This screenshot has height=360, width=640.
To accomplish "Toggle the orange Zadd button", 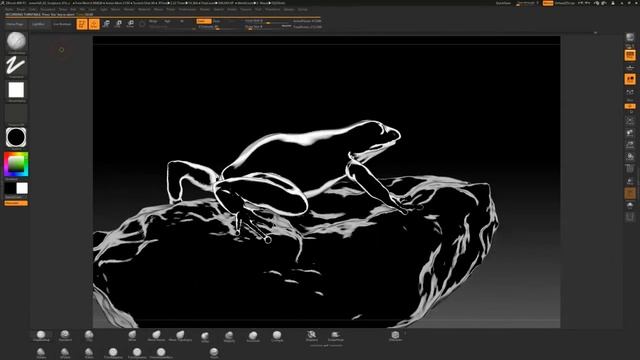I will pyautogui.click(x=204, y=21).
